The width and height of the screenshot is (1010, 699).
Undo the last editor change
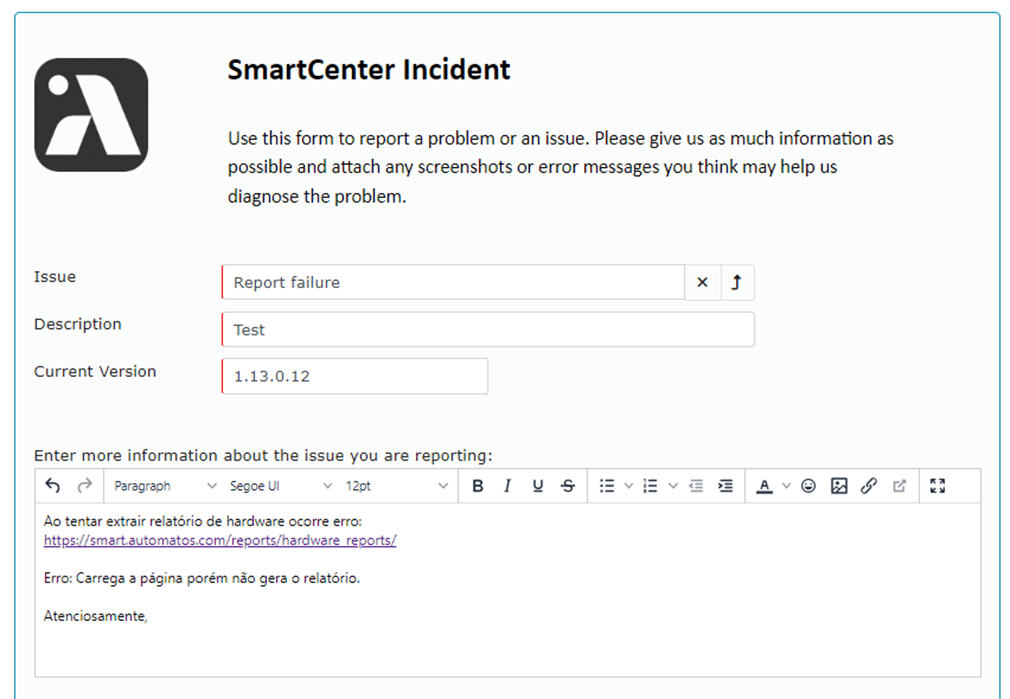tap(53, 486)
